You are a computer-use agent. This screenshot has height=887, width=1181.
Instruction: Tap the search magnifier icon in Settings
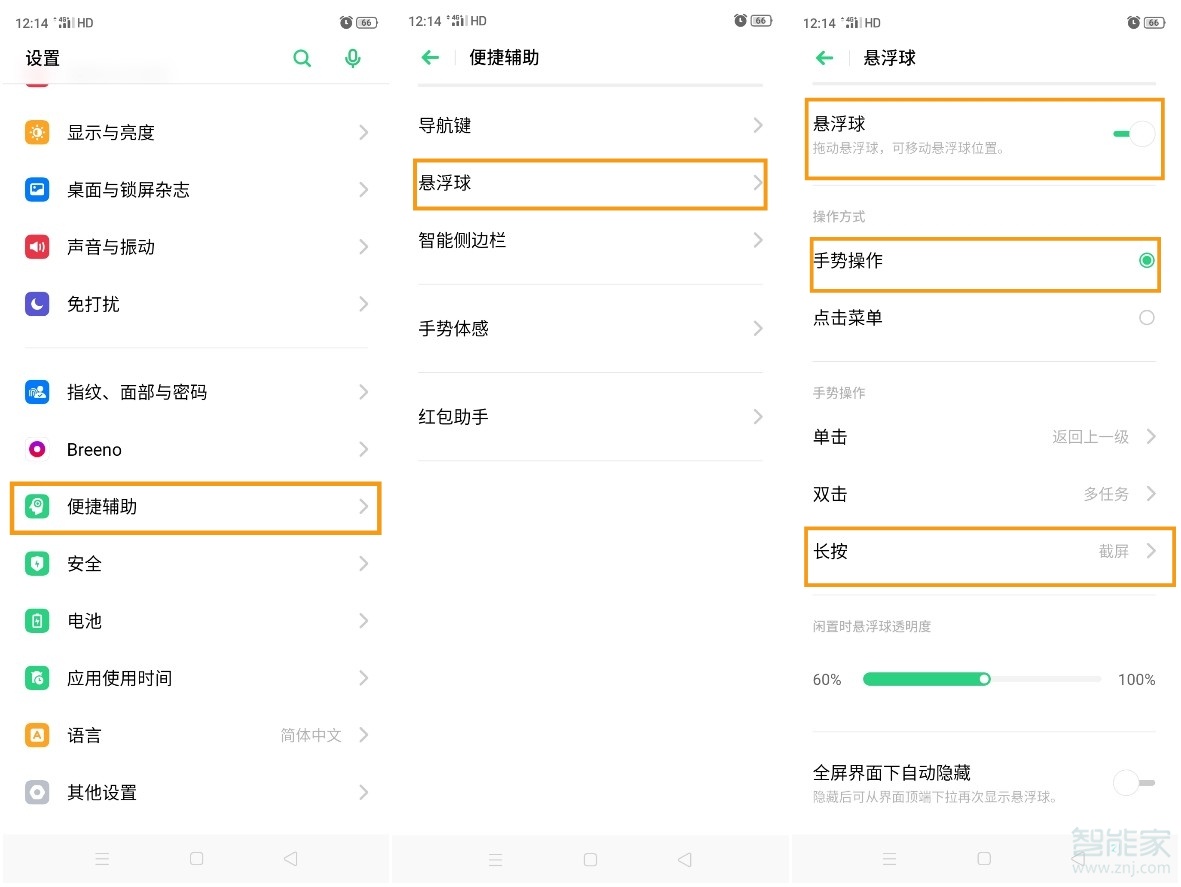tap(302, 58)
